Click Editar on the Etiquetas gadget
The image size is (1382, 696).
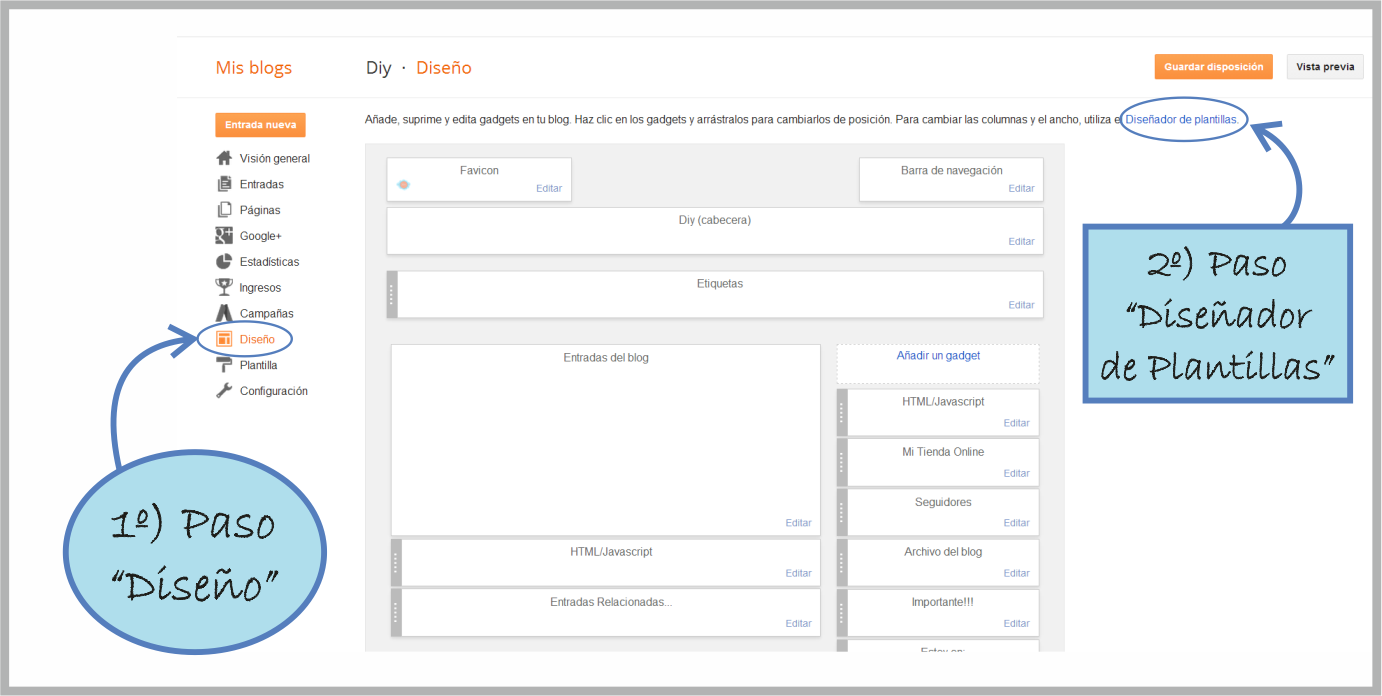pyautogui.click(x=1021, y=305)
